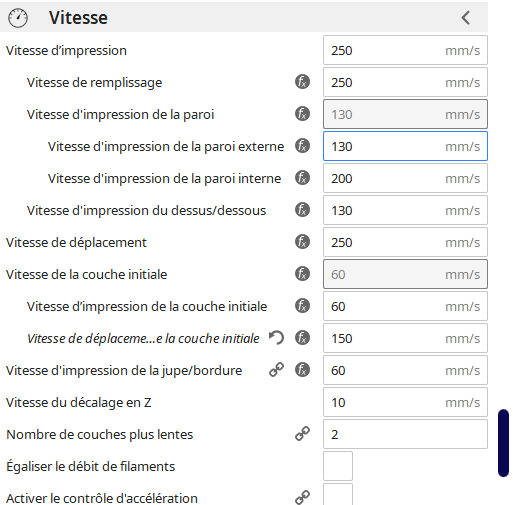Viewport: 513px width, 505px height.
Task: Click the link icon beside acceleration control
Action: [302, 497]
